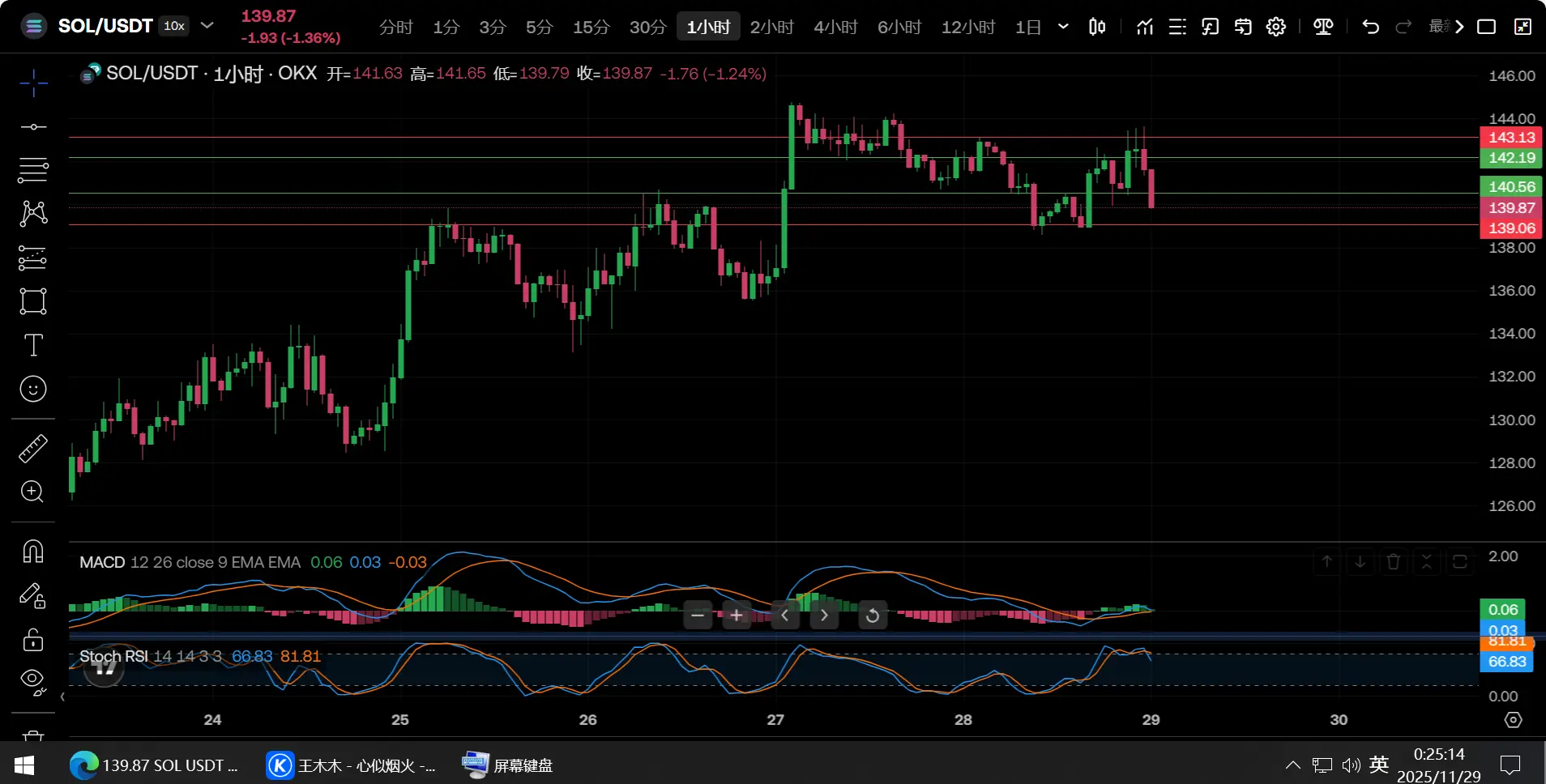This screenshot has height=784, width=1546.
Task: Select the crosshair cursor tool
Action: tap(33, 83)
